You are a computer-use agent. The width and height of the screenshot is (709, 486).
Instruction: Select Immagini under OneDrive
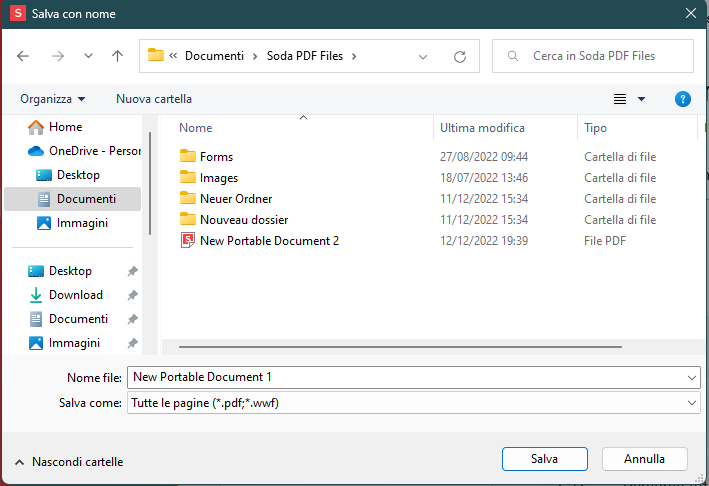(x=72, y=223)
